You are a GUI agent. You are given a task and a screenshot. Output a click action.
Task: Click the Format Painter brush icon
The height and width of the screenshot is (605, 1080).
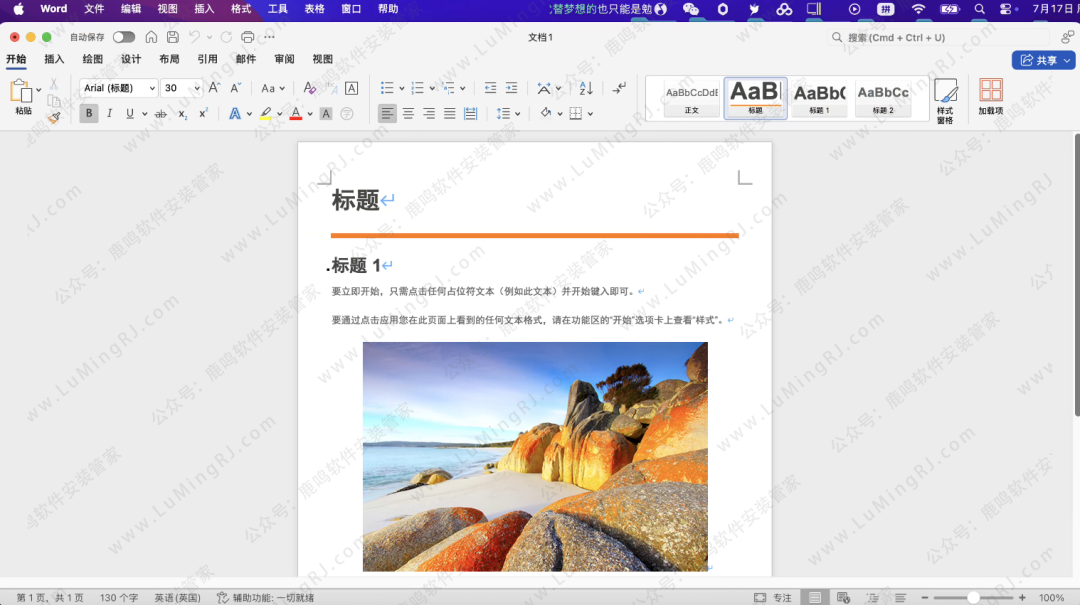(x=54, y=117)
